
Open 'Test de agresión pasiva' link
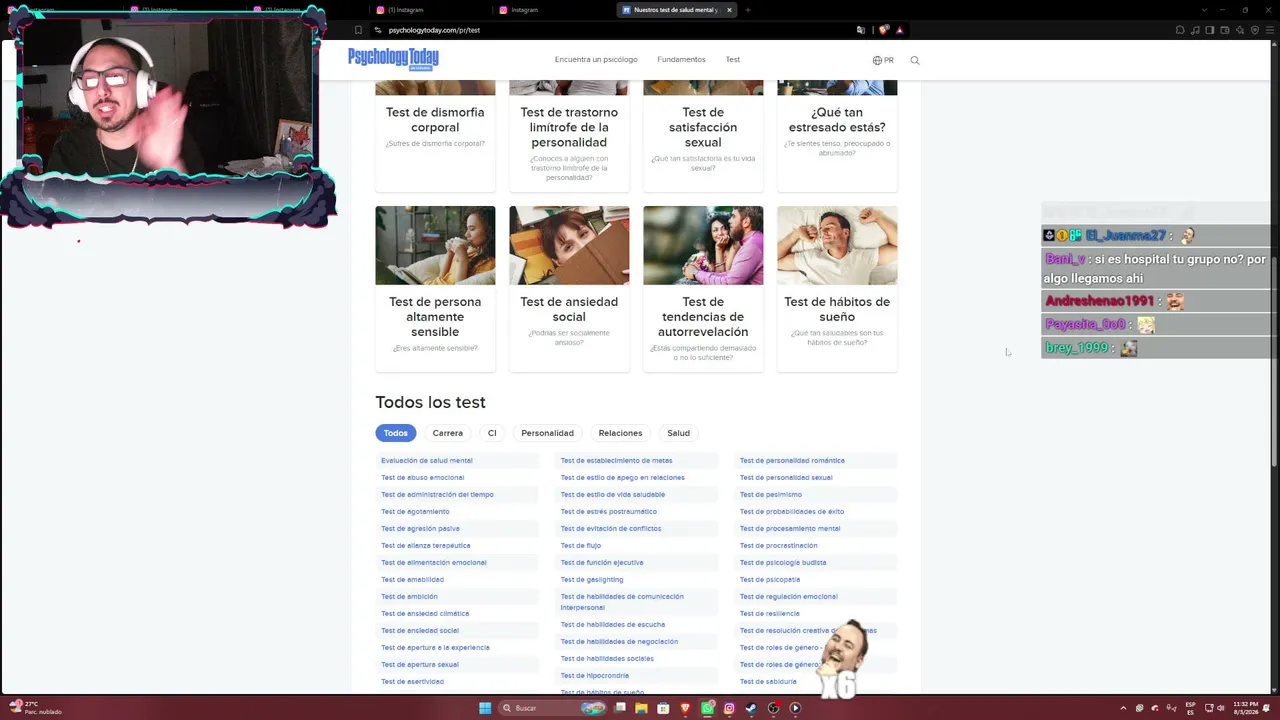(x=420, y=529)
